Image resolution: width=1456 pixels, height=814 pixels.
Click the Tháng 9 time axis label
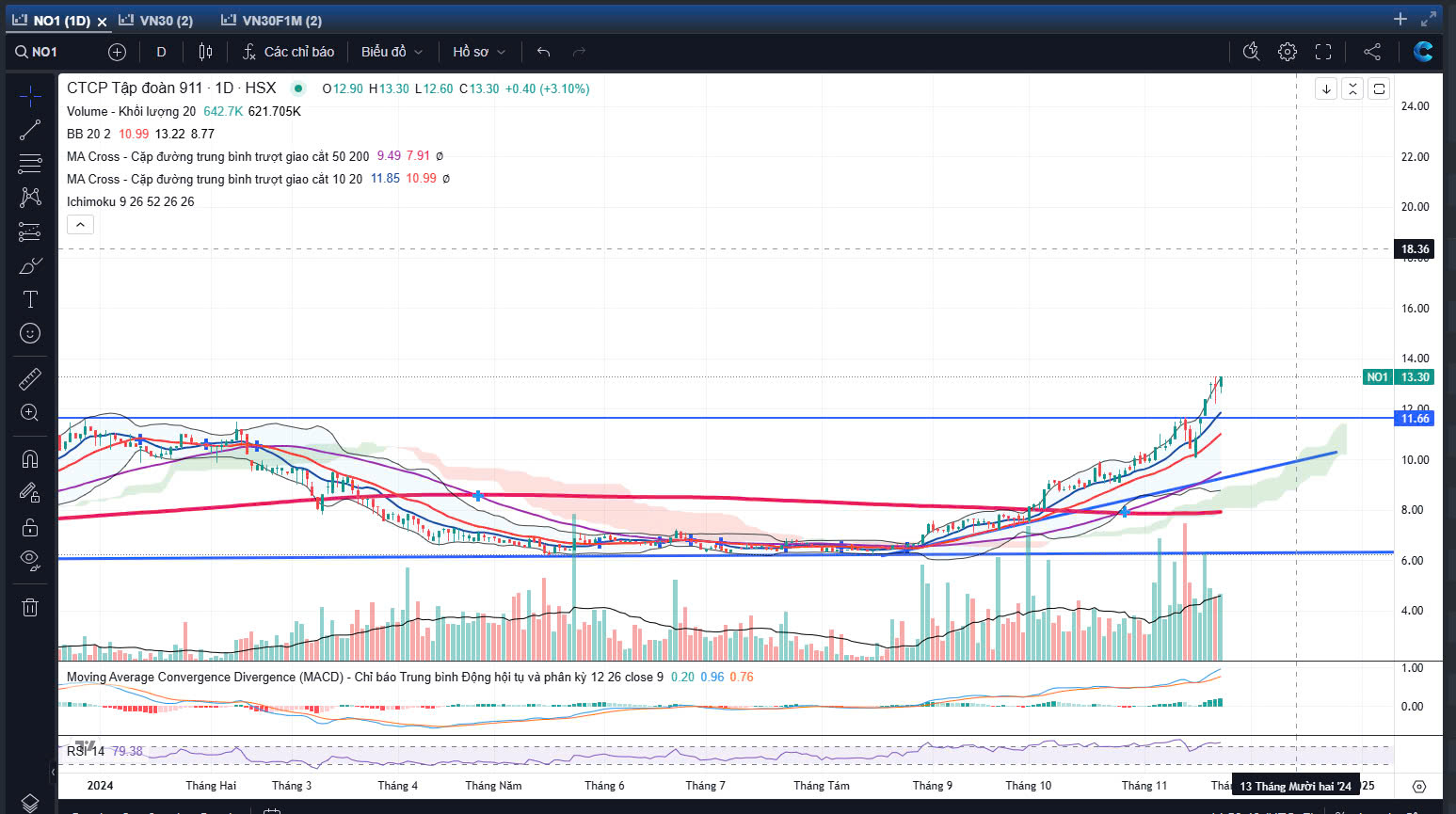pyautogui.click(x=932, y=786)
